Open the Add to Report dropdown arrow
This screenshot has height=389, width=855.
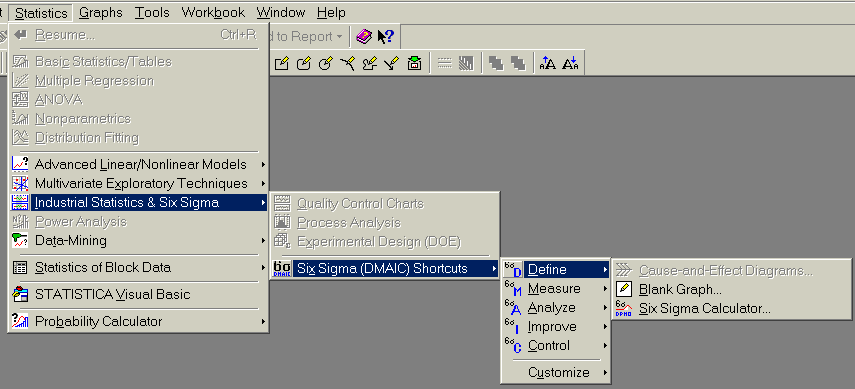(339, 37)
